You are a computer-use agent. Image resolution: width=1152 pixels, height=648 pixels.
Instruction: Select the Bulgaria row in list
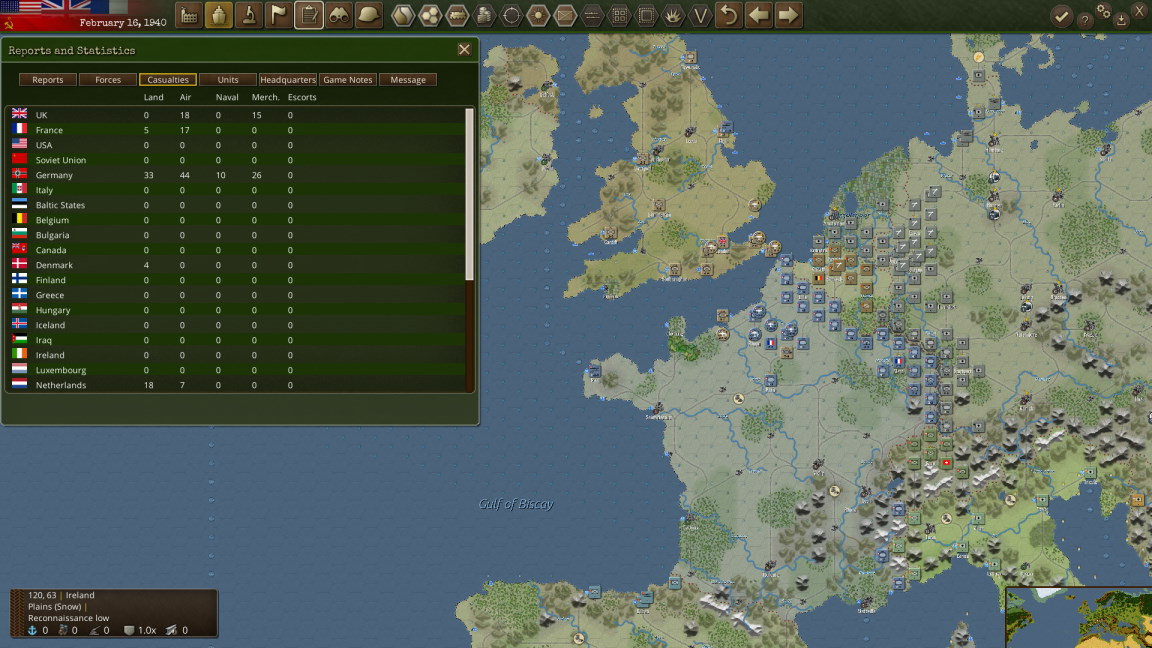point(235,235)
